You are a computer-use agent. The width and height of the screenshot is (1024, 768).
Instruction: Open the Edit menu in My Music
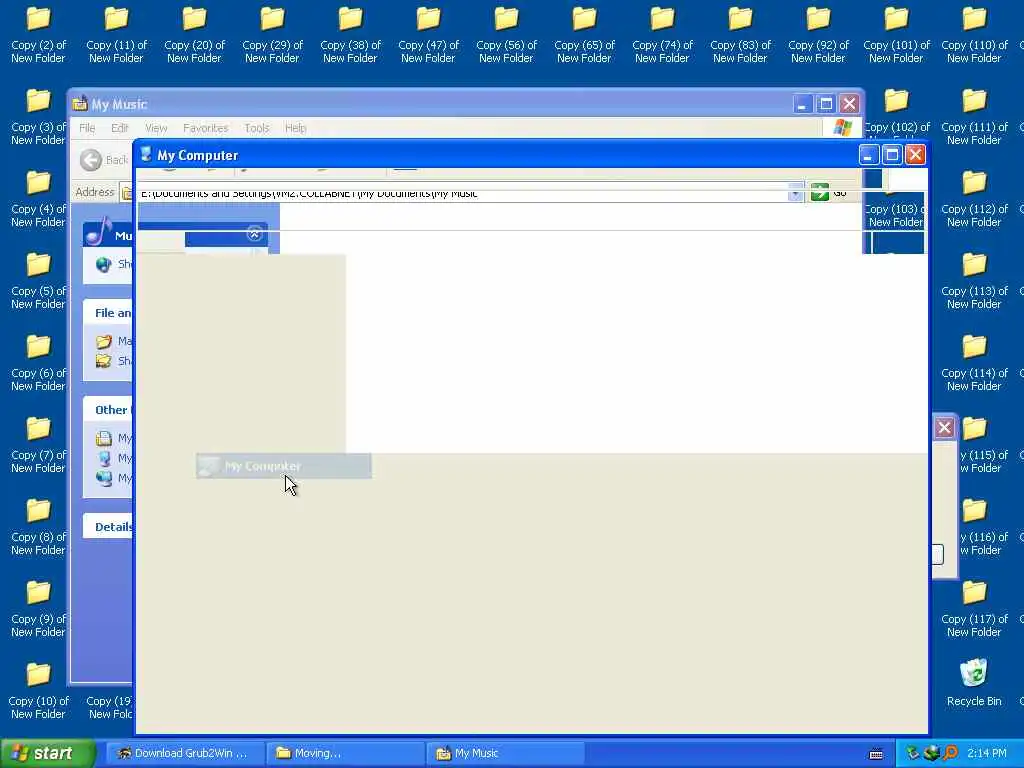click(x=120, y=128)
